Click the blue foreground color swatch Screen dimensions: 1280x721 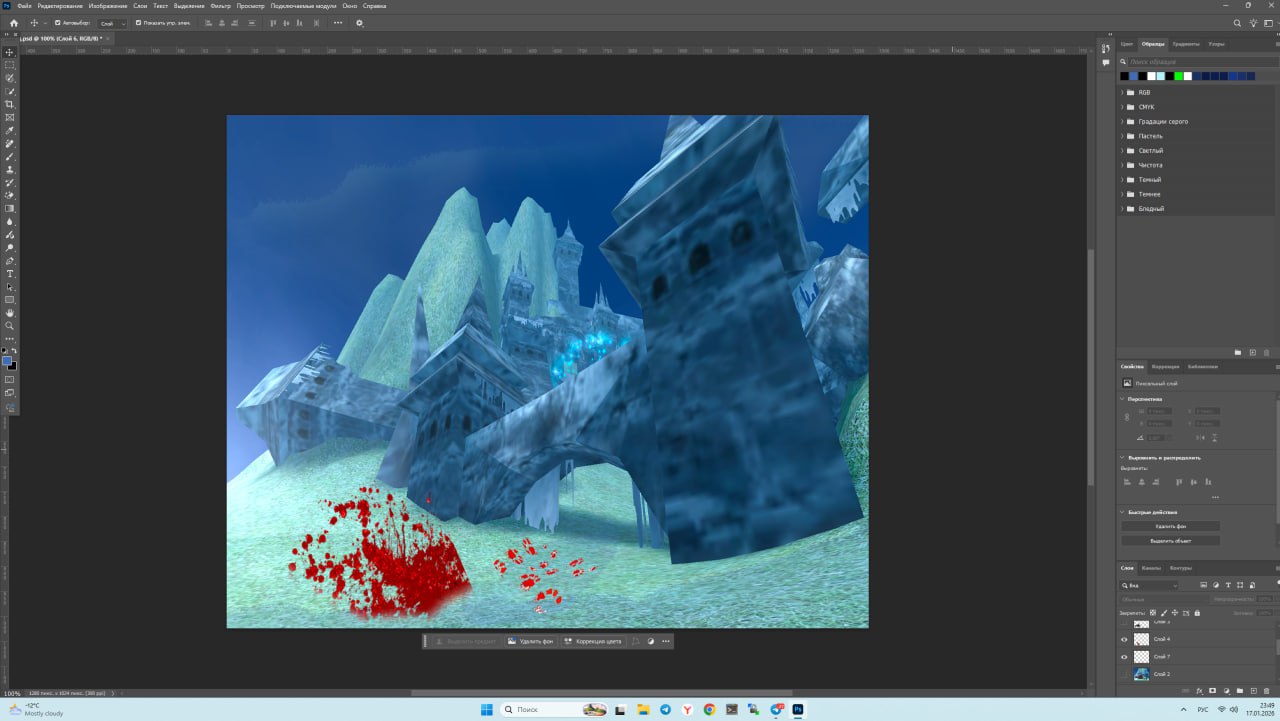tap(7, 361)
